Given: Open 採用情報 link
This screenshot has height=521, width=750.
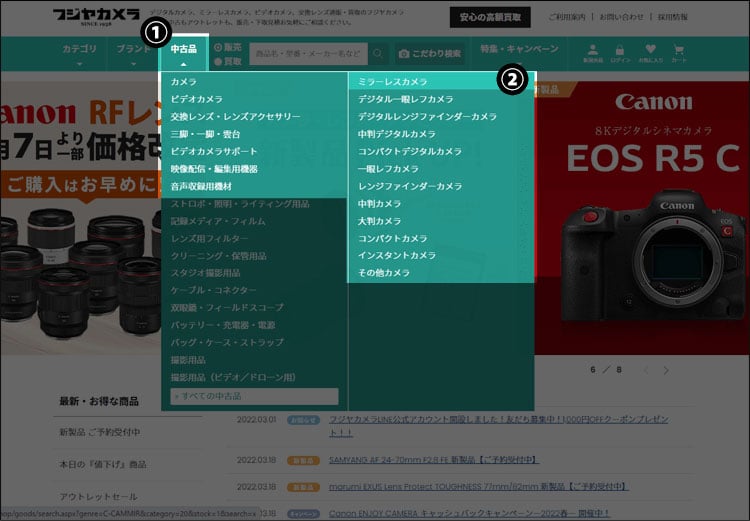Looking at the screenshot, I should tap(673, 17).
